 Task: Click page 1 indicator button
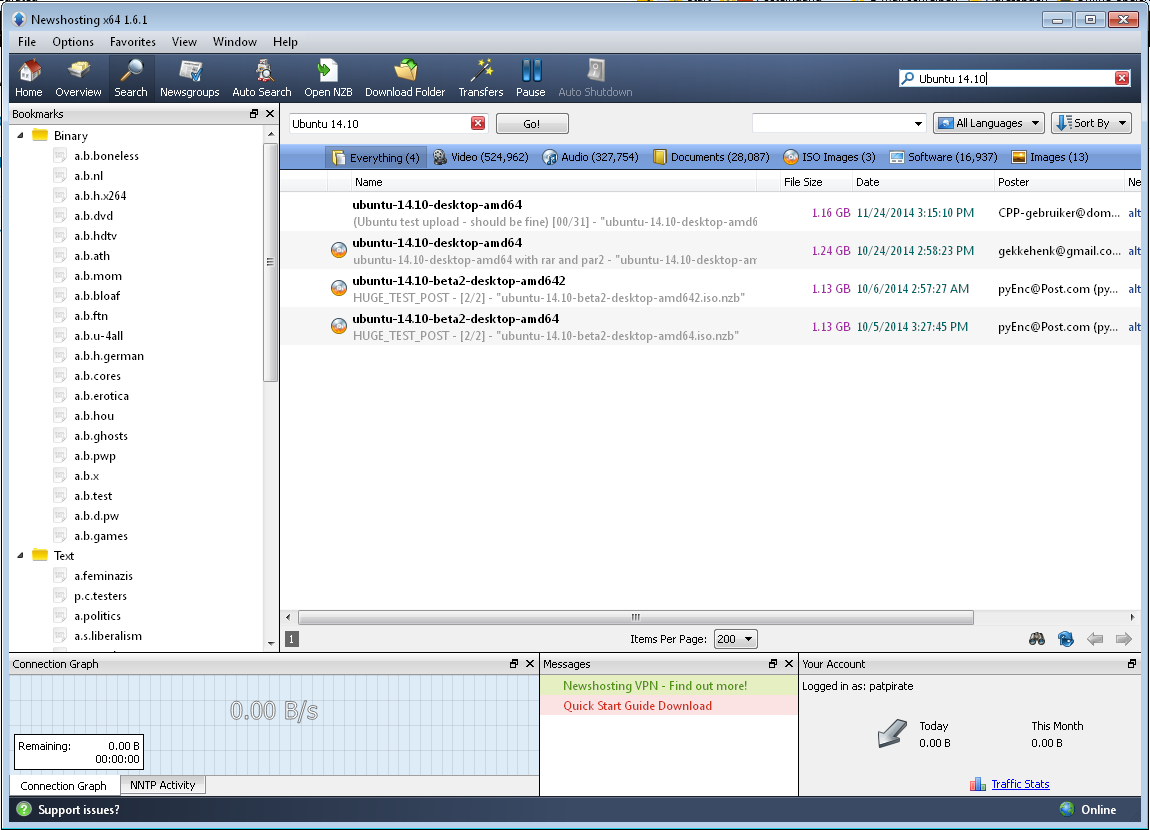(291, 639)
